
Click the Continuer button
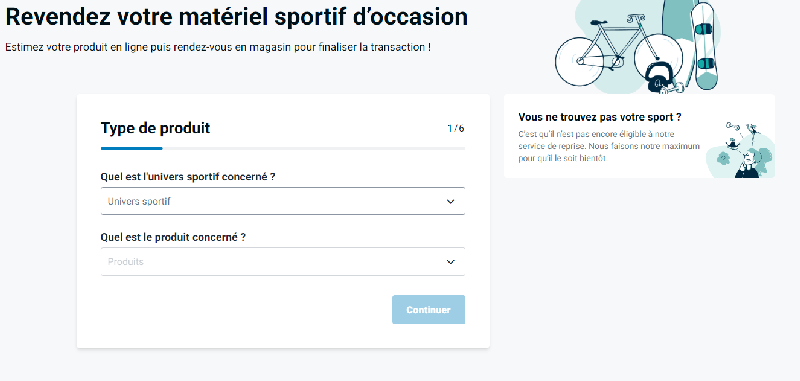[x=428, y=310]
